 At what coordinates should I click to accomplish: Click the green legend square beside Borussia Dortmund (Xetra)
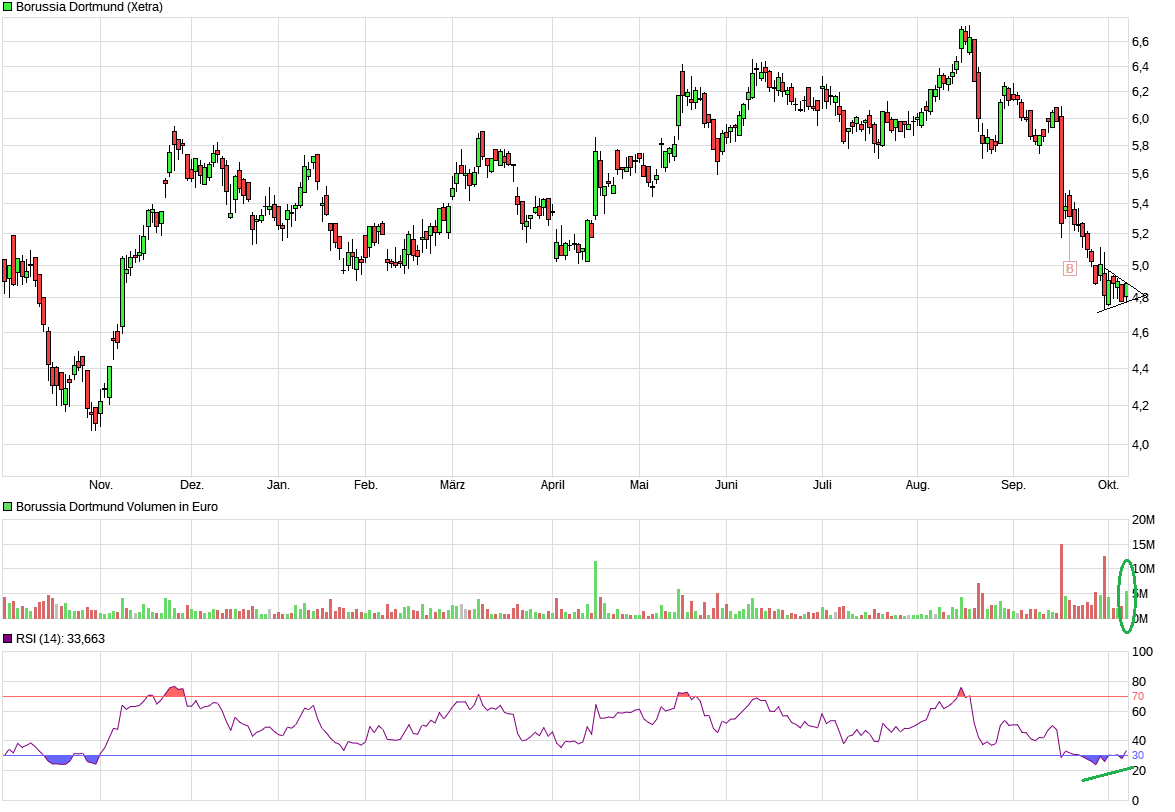click(8, 7)
